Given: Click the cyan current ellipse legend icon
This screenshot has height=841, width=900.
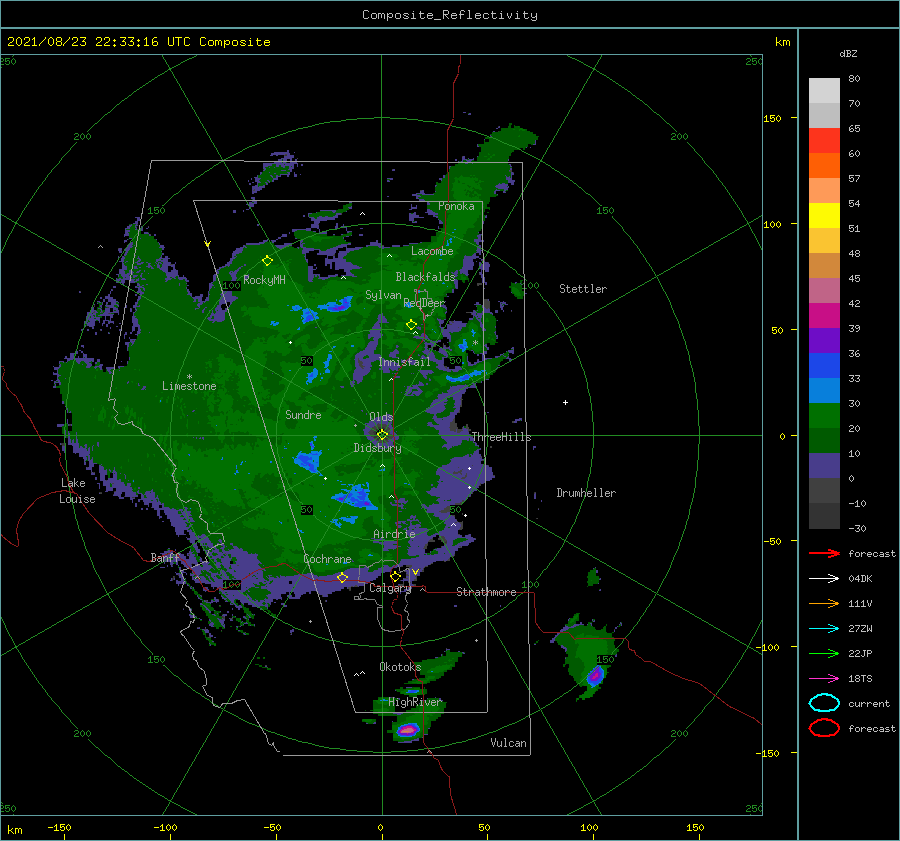Looking at the screenshot, I should pos(824,703).
